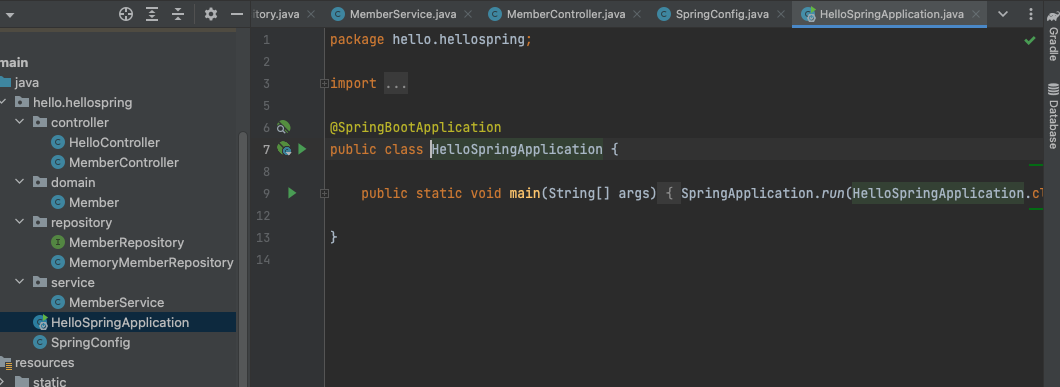Collapse the domain package chevron

pyautogui.click(x=20, y=183)
